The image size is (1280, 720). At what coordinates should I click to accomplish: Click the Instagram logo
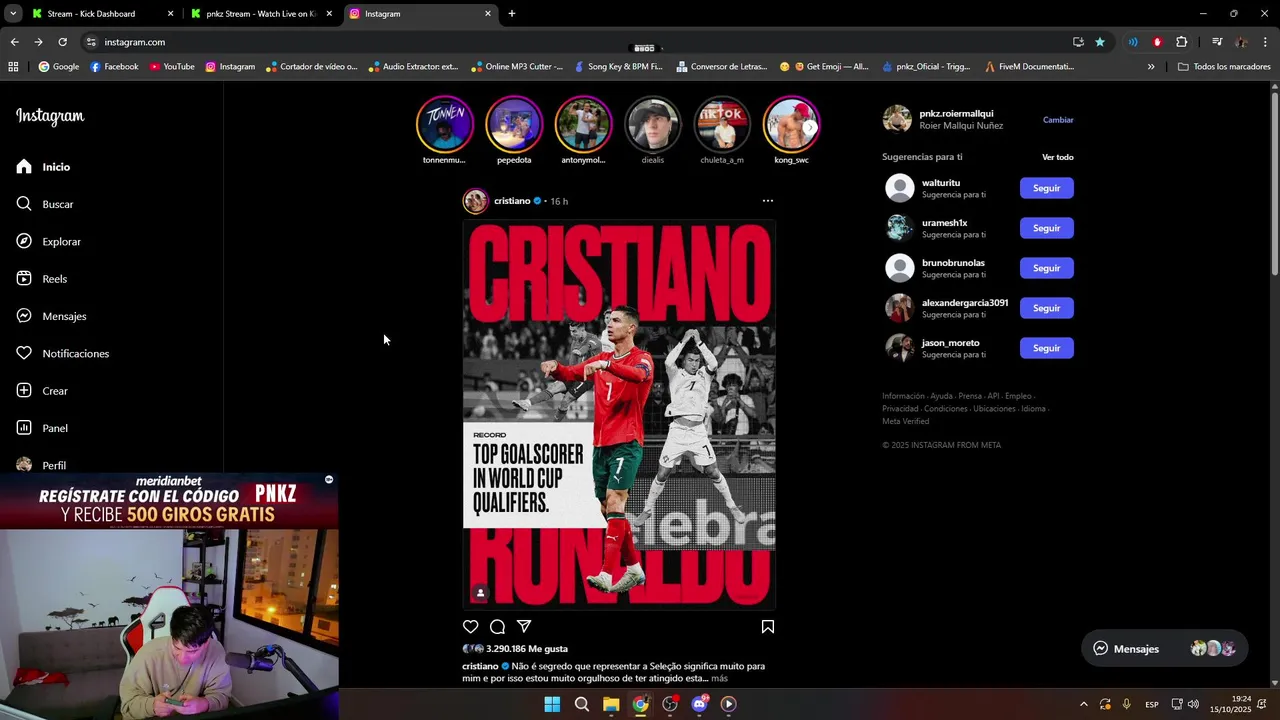50,116
